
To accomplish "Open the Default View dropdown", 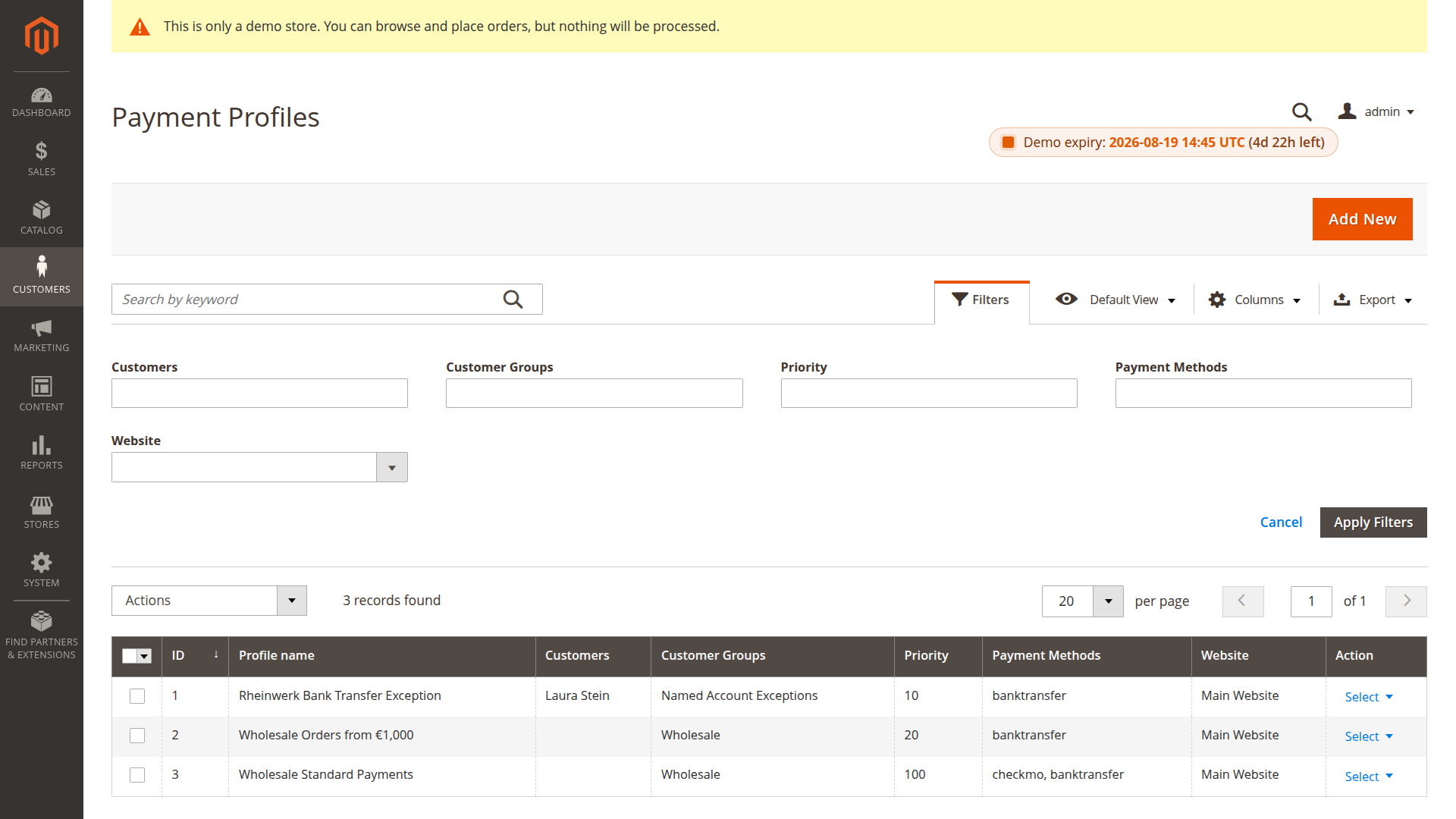I will pos(1116,300).
